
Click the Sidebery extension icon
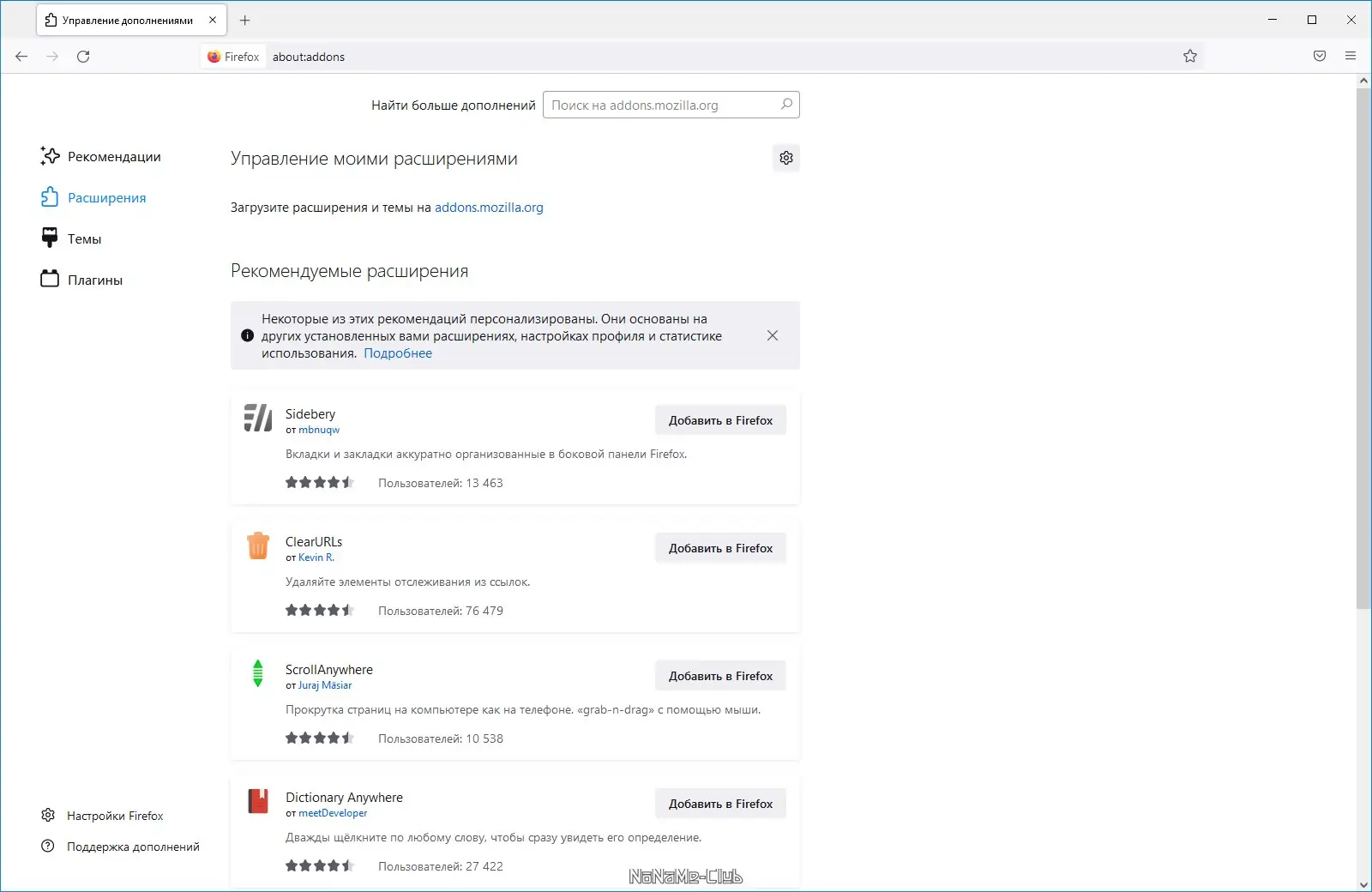[258, 418]
